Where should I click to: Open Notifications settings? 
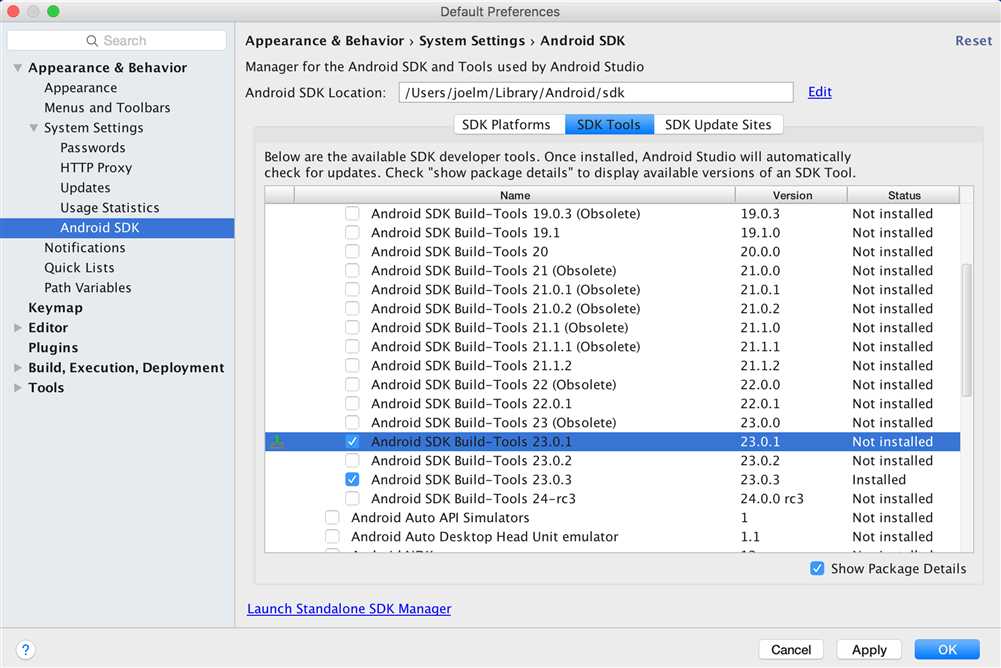click(84, 248)
